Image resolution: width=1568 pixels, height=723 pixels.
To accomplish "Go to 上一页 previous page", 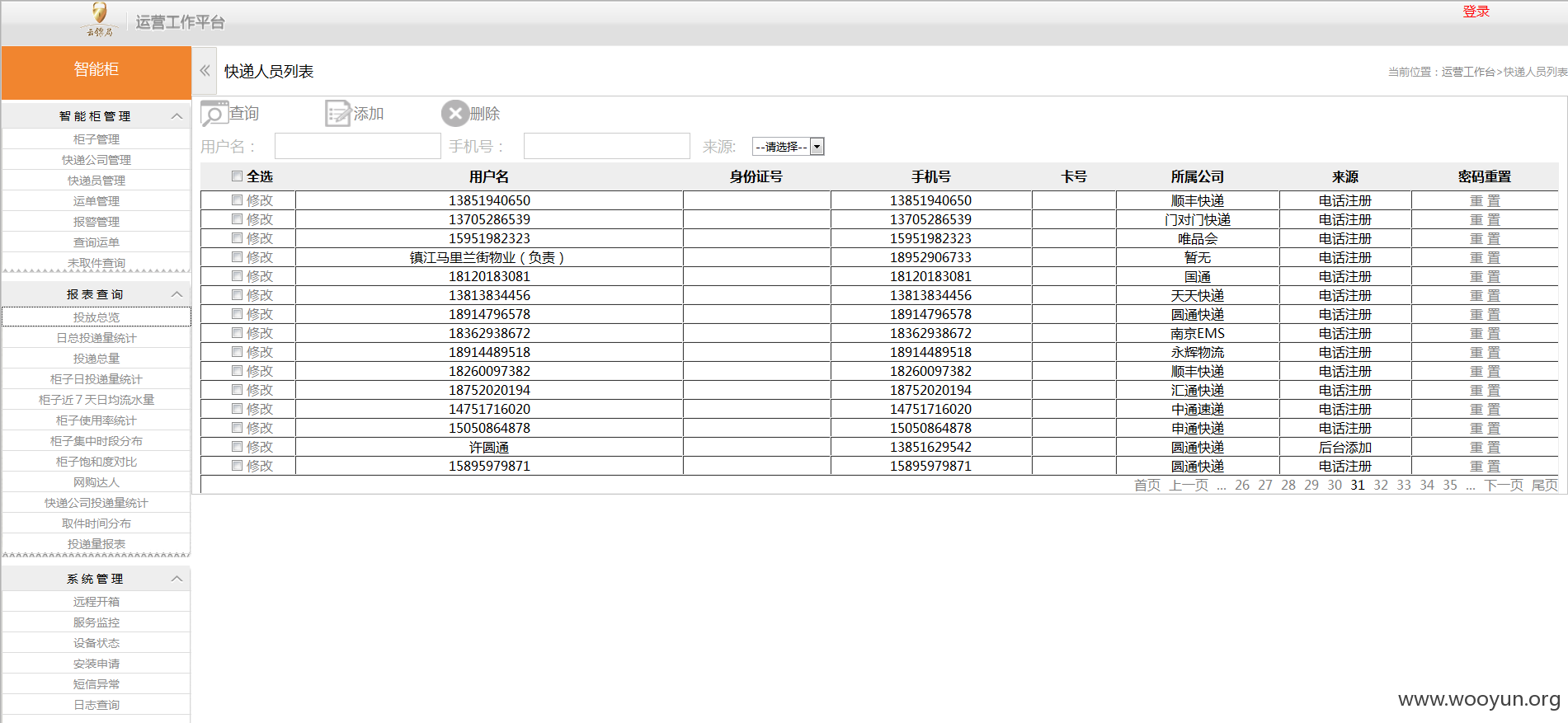I will tap(1189, 485).
